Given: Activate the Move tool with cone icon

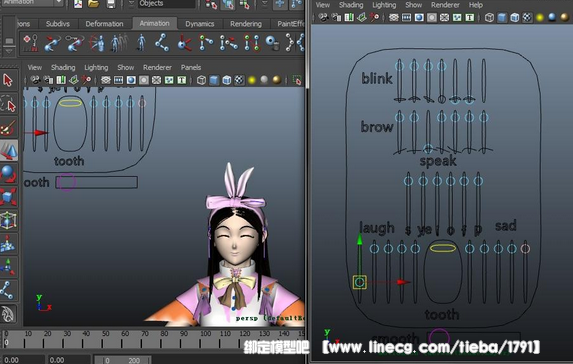Looking at the screenshot, I should point(9,150).
